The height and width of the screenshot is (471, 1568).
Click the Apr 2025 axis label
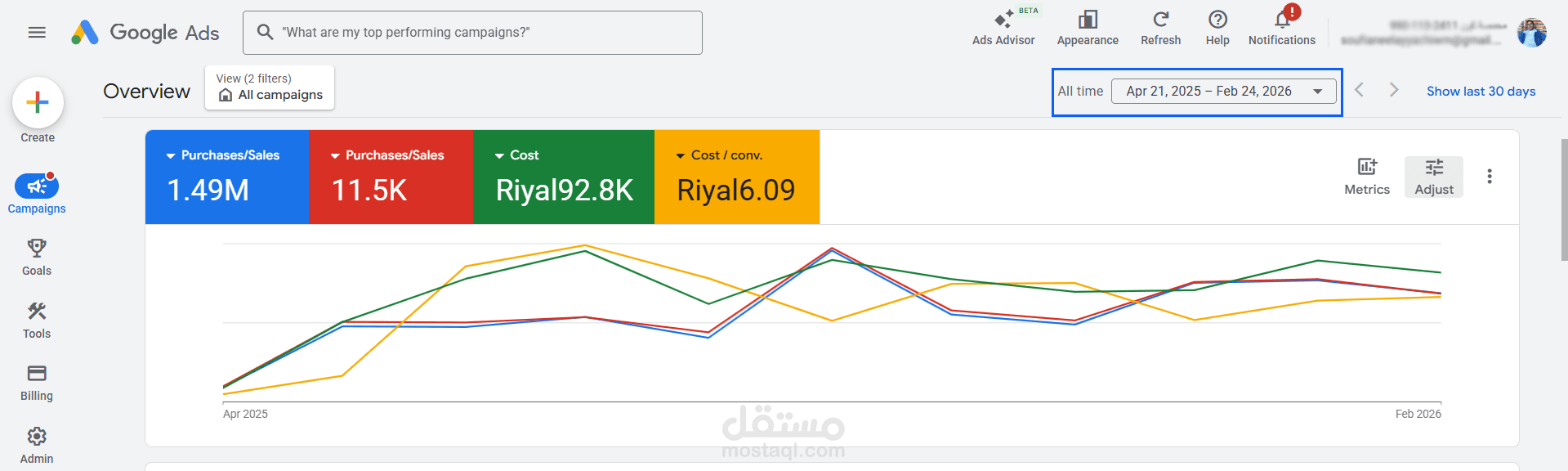(x=245, y=414)
